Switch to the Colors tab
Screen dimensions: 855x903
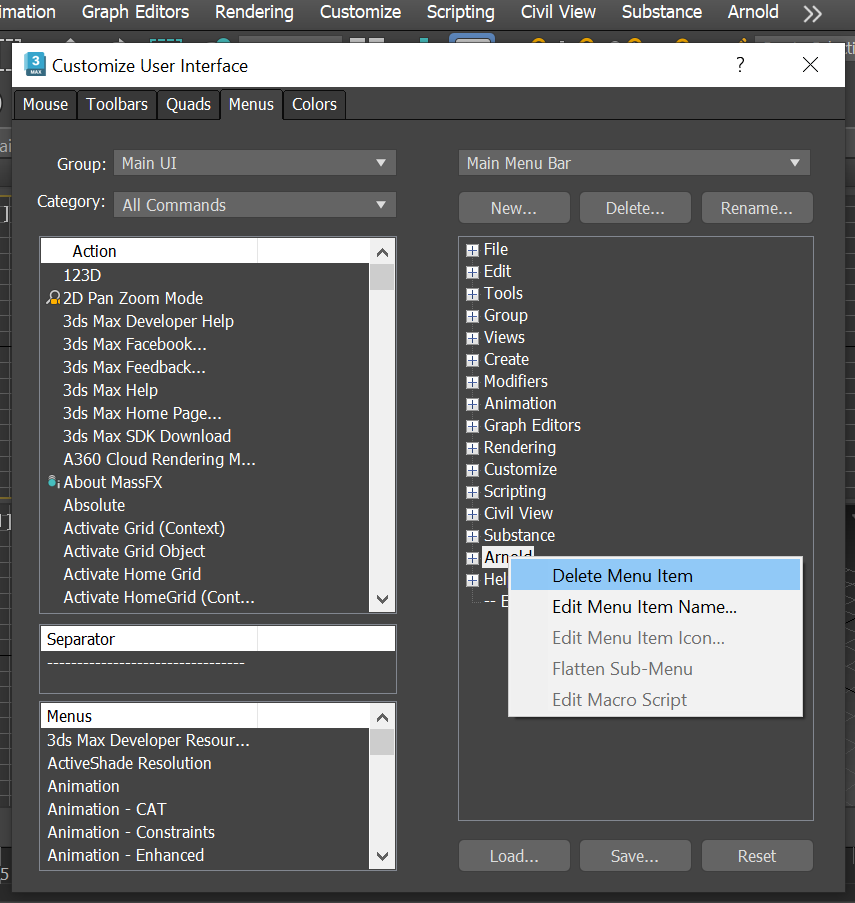[313, 104]
